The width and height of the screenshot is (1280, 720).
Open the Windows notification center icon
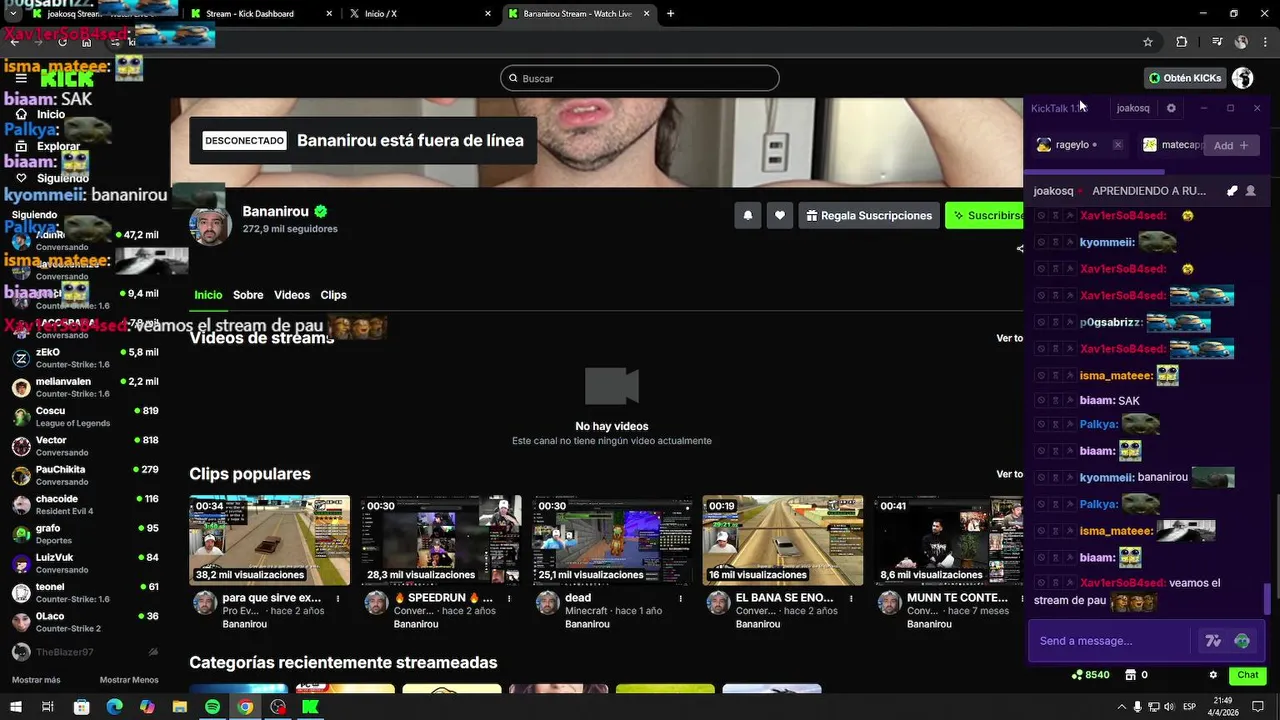[x=1258, y=707]
